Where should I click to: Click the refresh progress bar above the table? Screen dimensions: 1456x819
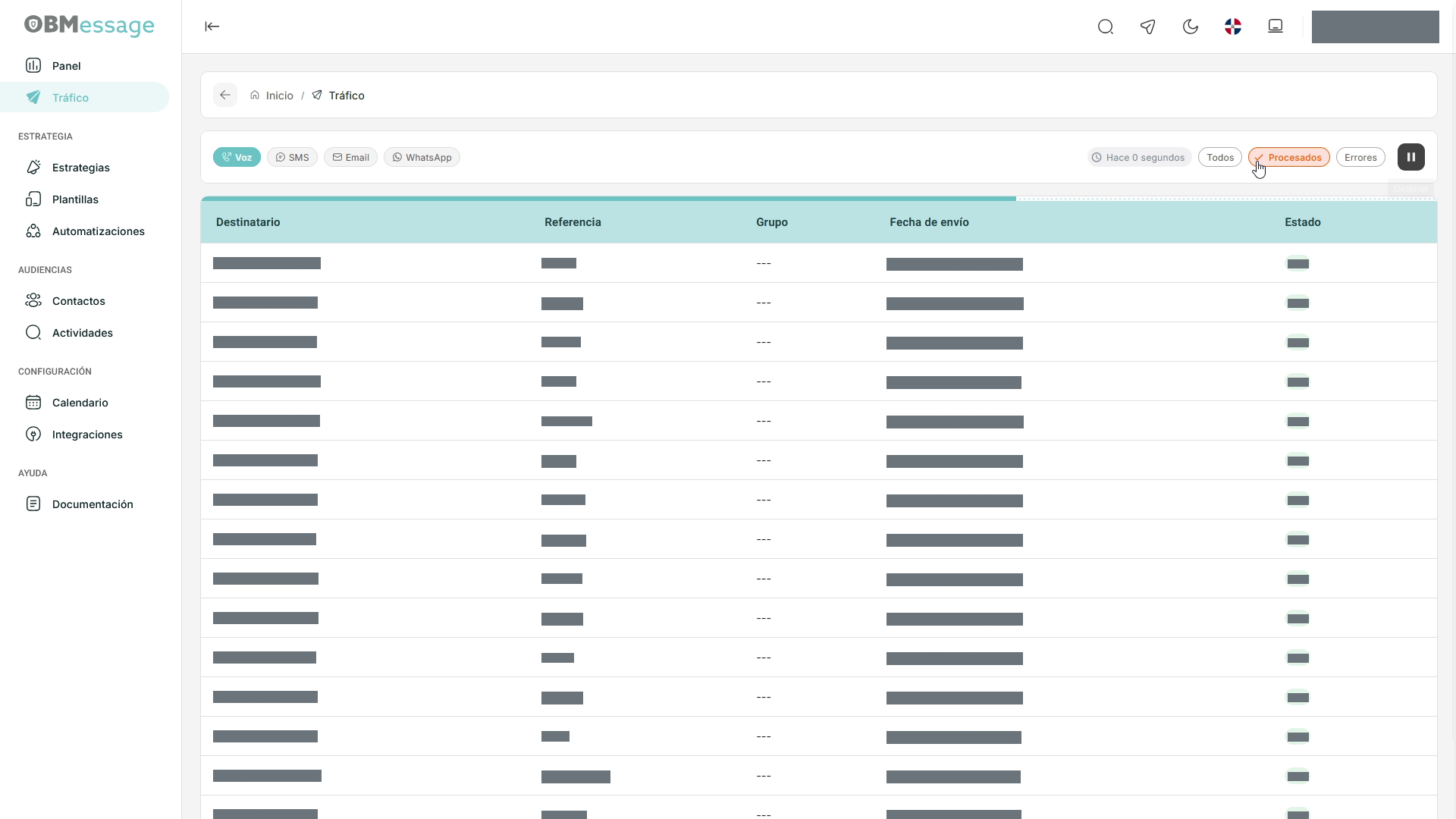click(x=819, y=199)
